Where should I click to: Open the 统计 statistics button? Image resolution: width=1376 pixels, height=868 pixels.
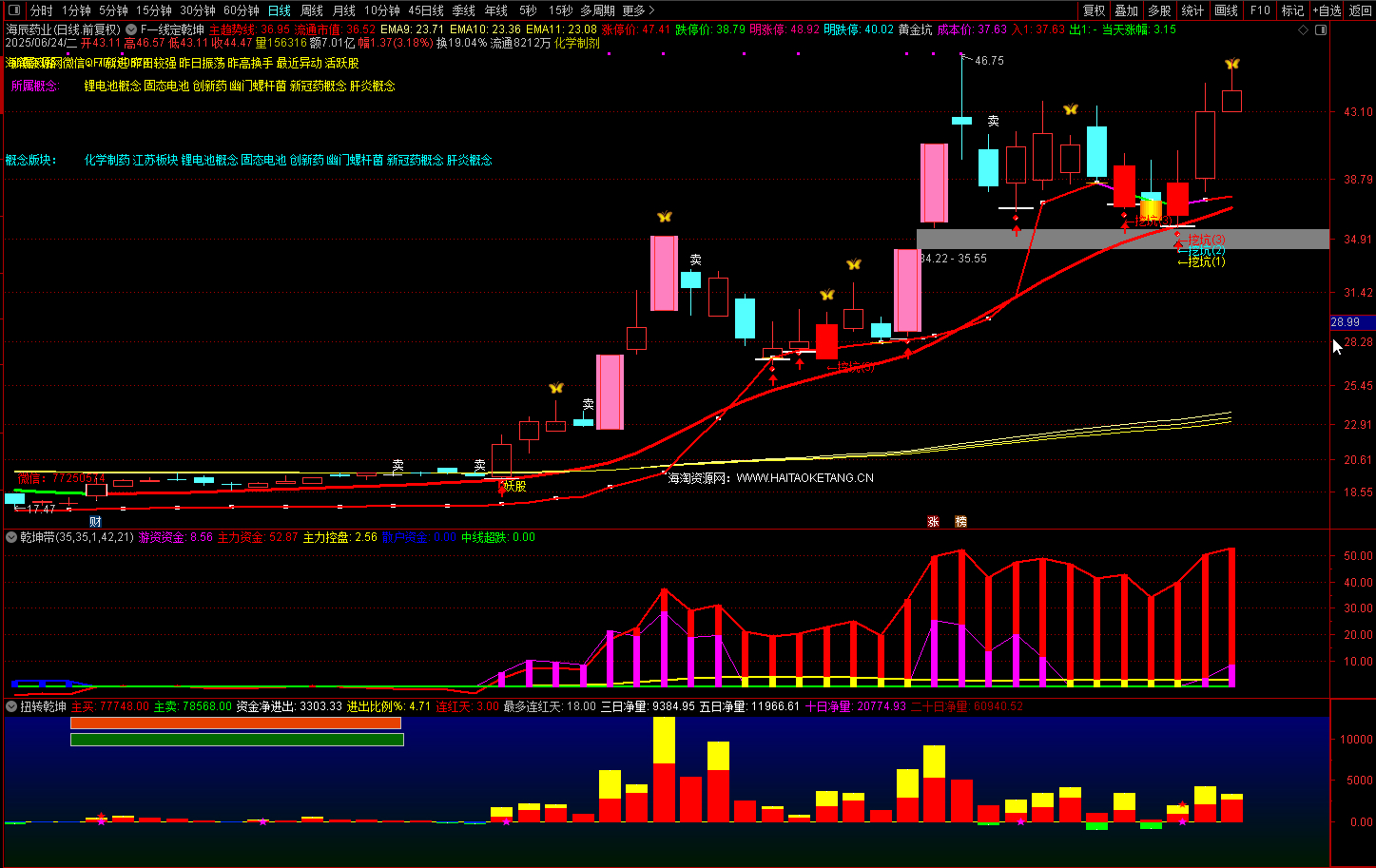[1192, 10]
